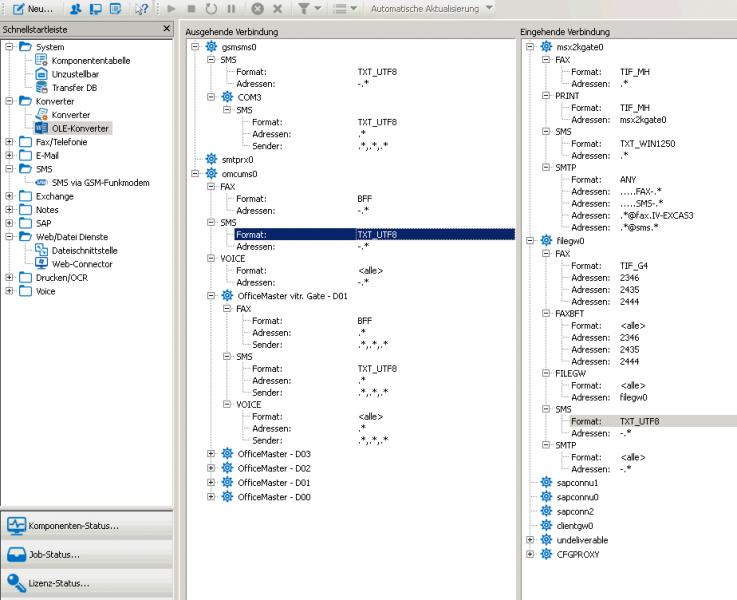This screenshot has height=600, width=737.
Task: Open Transfer DB database icon
Action: [42, 87]
